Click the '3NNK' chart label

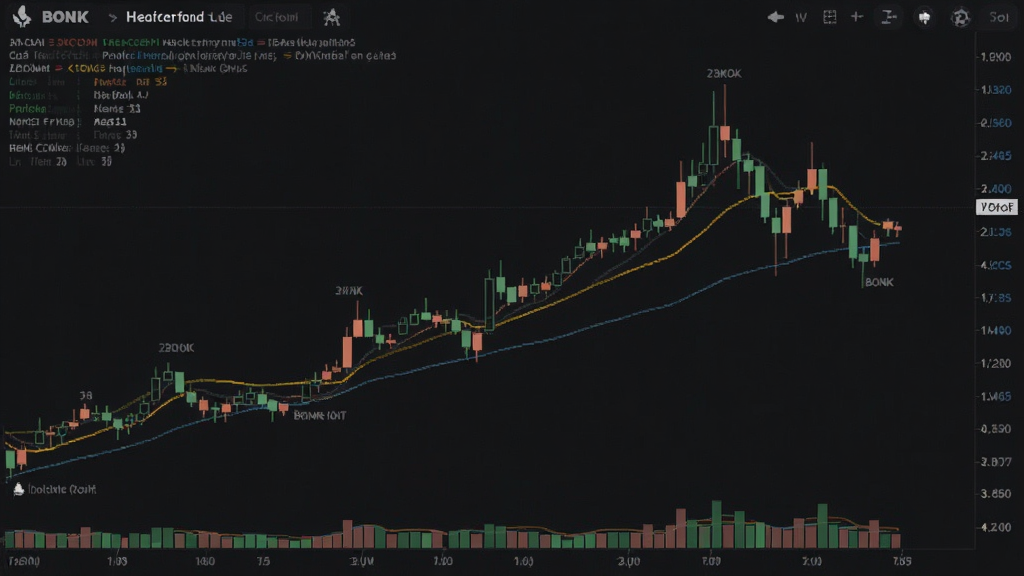349,291
